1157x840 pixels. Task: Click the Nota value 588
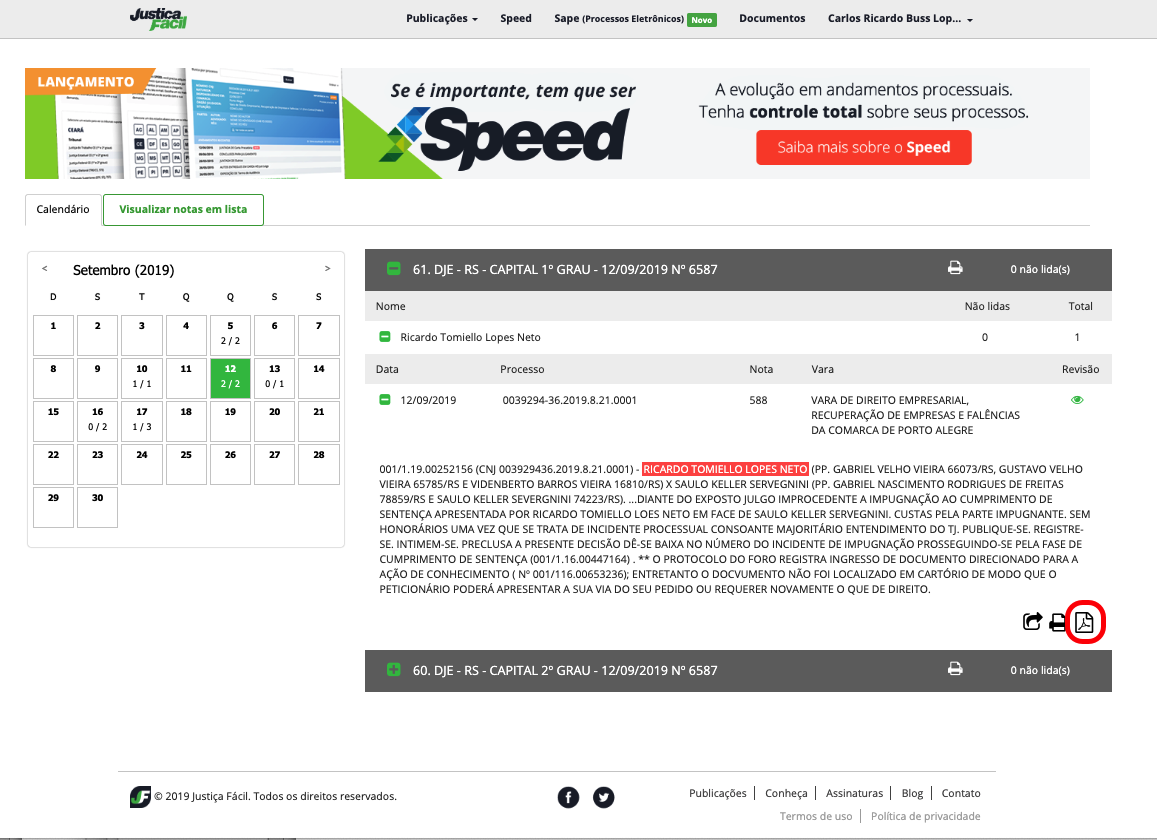coord(758,400)
